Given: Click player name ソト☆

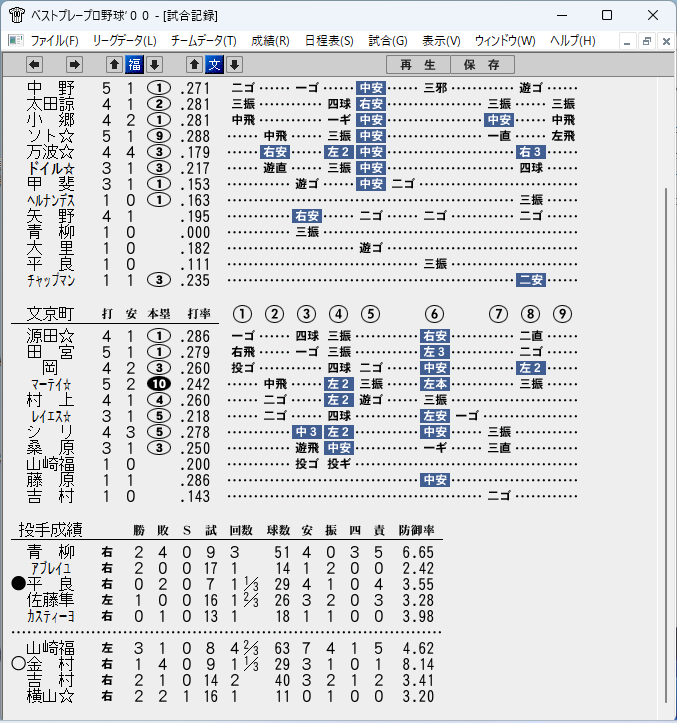Looking at the screenshot, I should tap(50, 136).
